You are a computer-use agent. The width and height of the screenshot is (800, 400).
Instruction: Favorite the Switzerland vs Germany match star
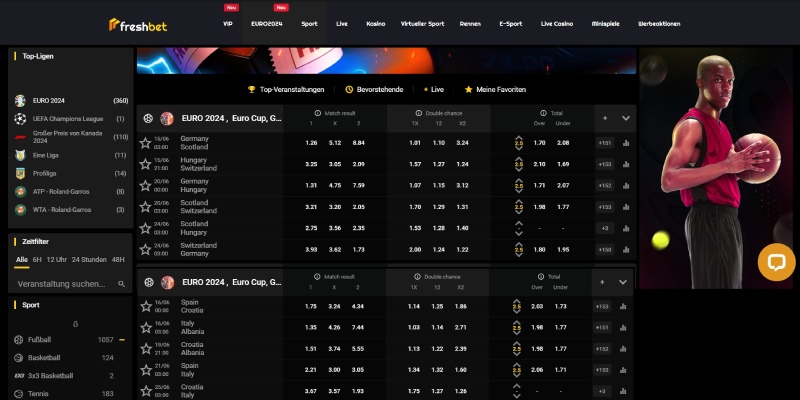[x=145, y=249]
